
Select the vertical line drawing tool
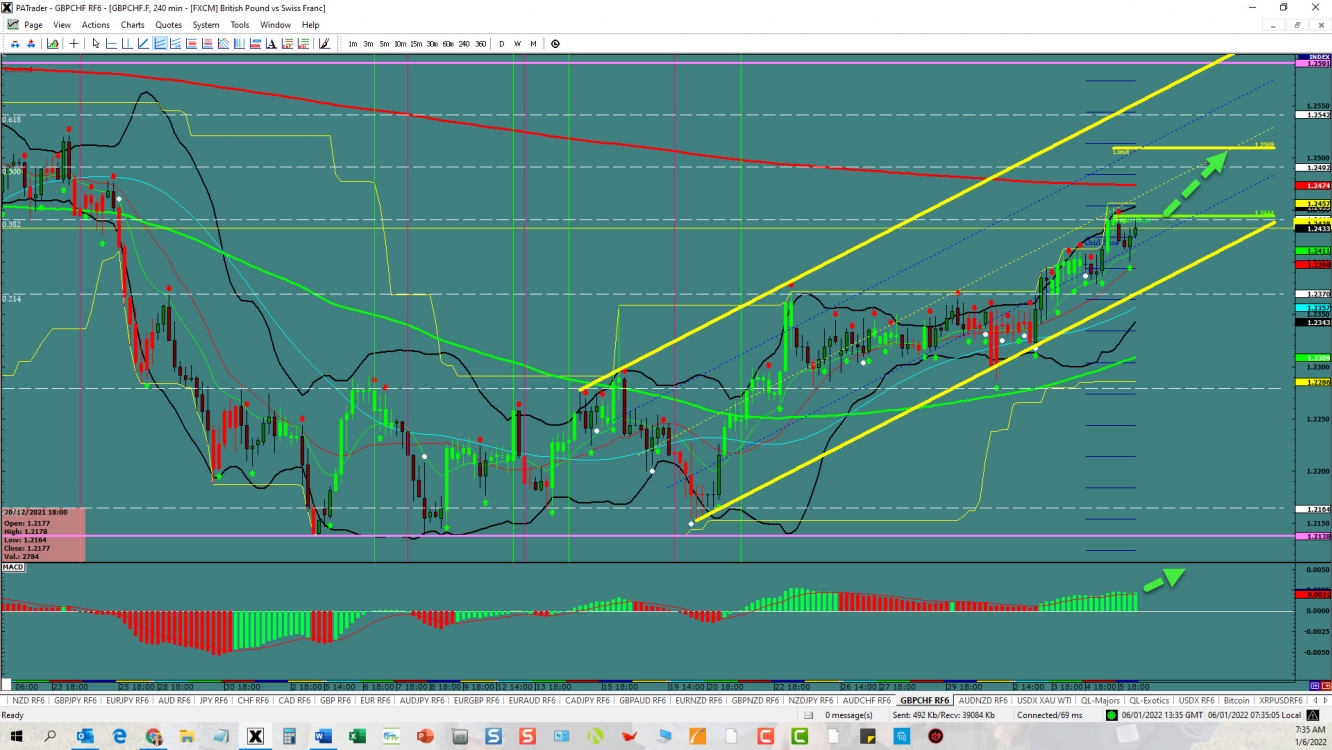(x=128, y=44)
